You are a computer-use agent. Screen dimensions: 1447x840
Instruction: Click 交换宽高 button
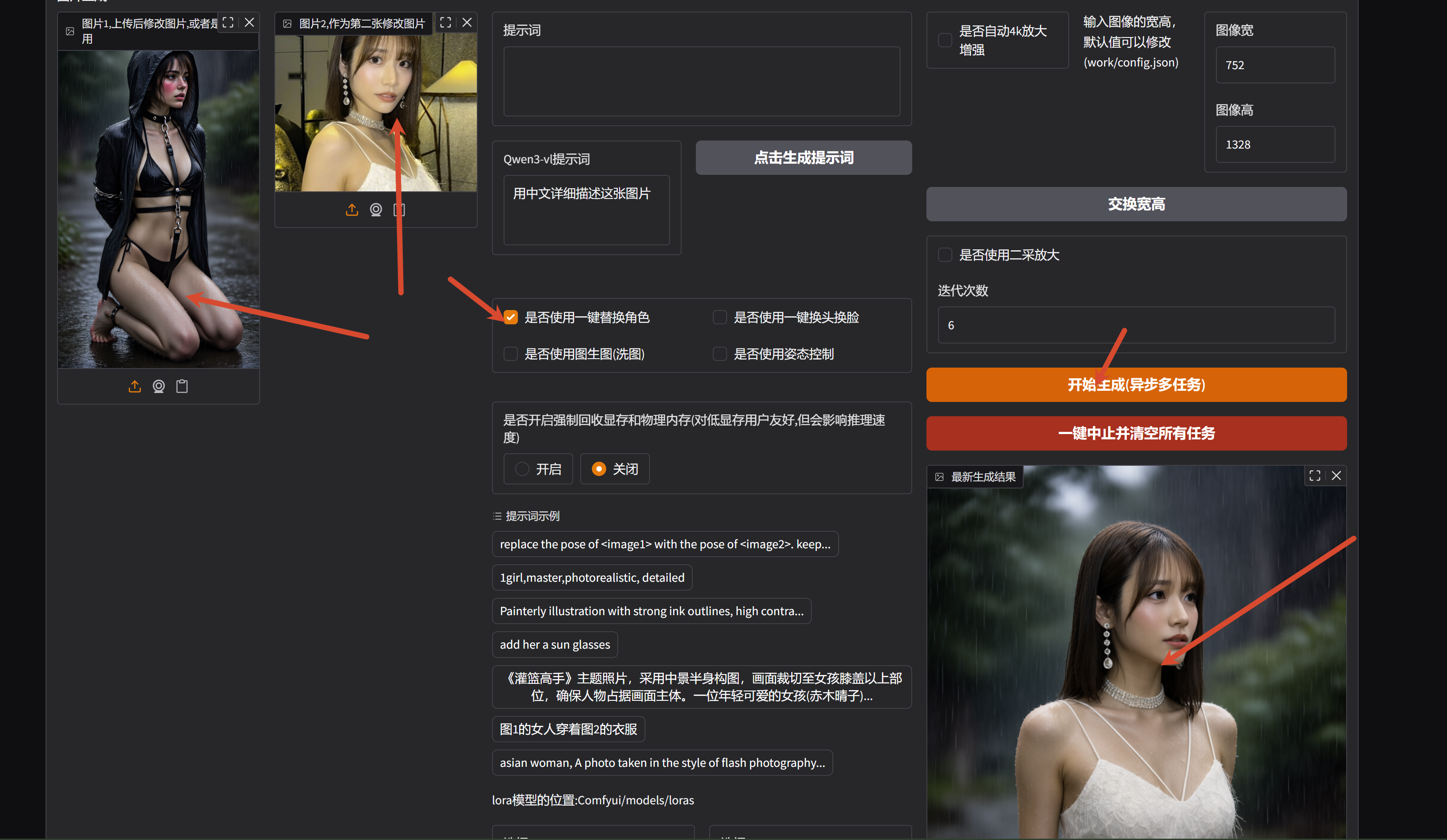[1136, 204]
